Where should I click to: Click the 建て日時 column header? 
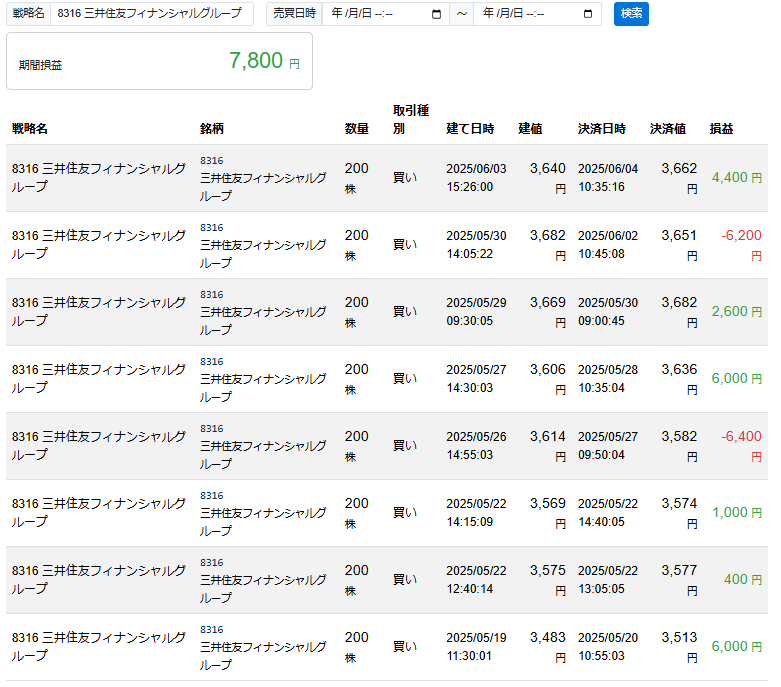click(x=470, y=129)
